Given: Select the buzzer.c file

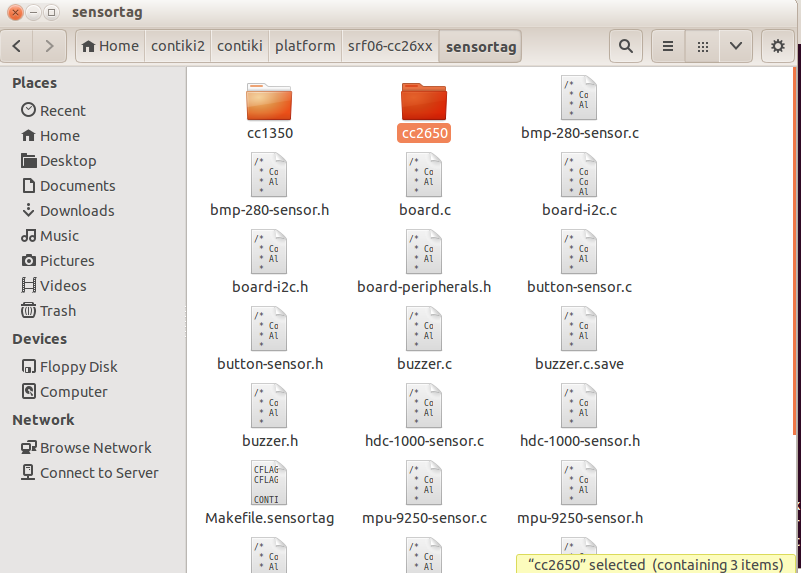Looking at the screenshot, I should point(424,340).
